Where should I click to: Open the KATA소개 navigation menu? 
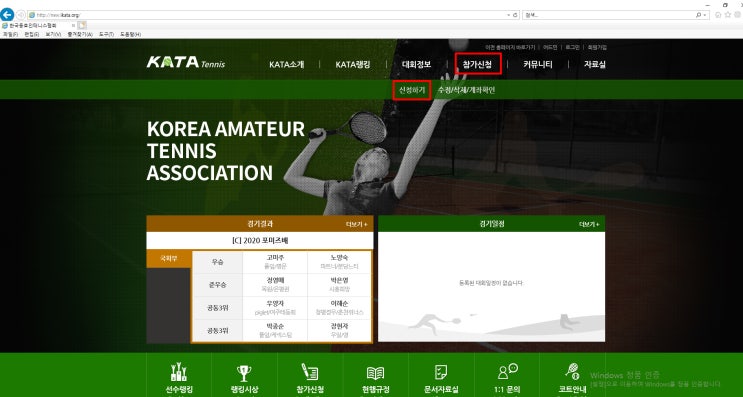click(287, 64)
